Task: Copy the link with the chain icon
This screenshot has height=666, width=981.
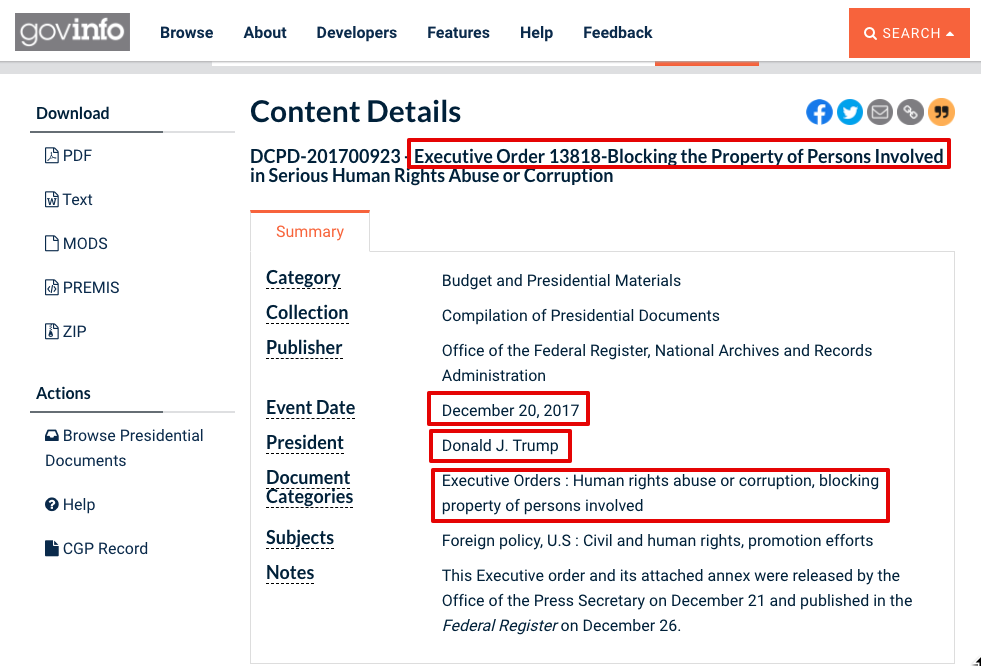Action: (x=910, y=113)
